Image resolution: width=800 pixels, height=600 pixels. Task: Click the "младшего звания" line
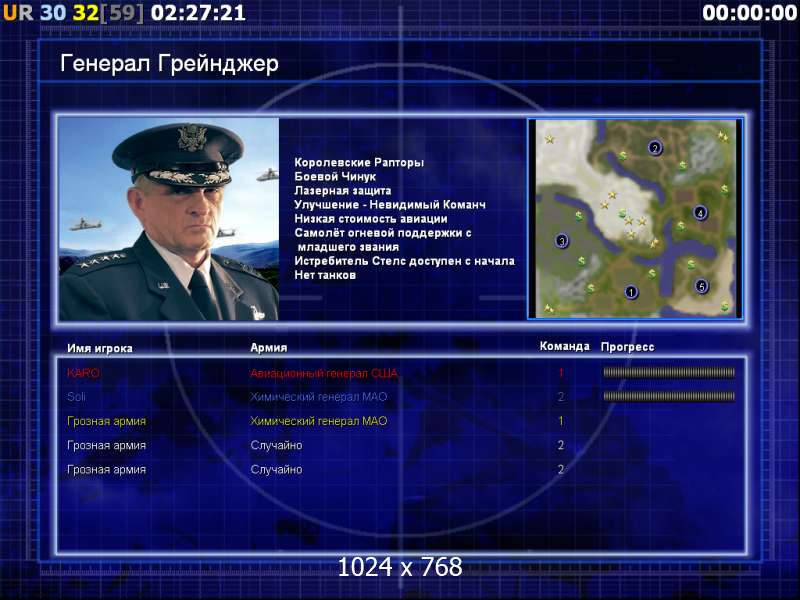click(348, 247)
